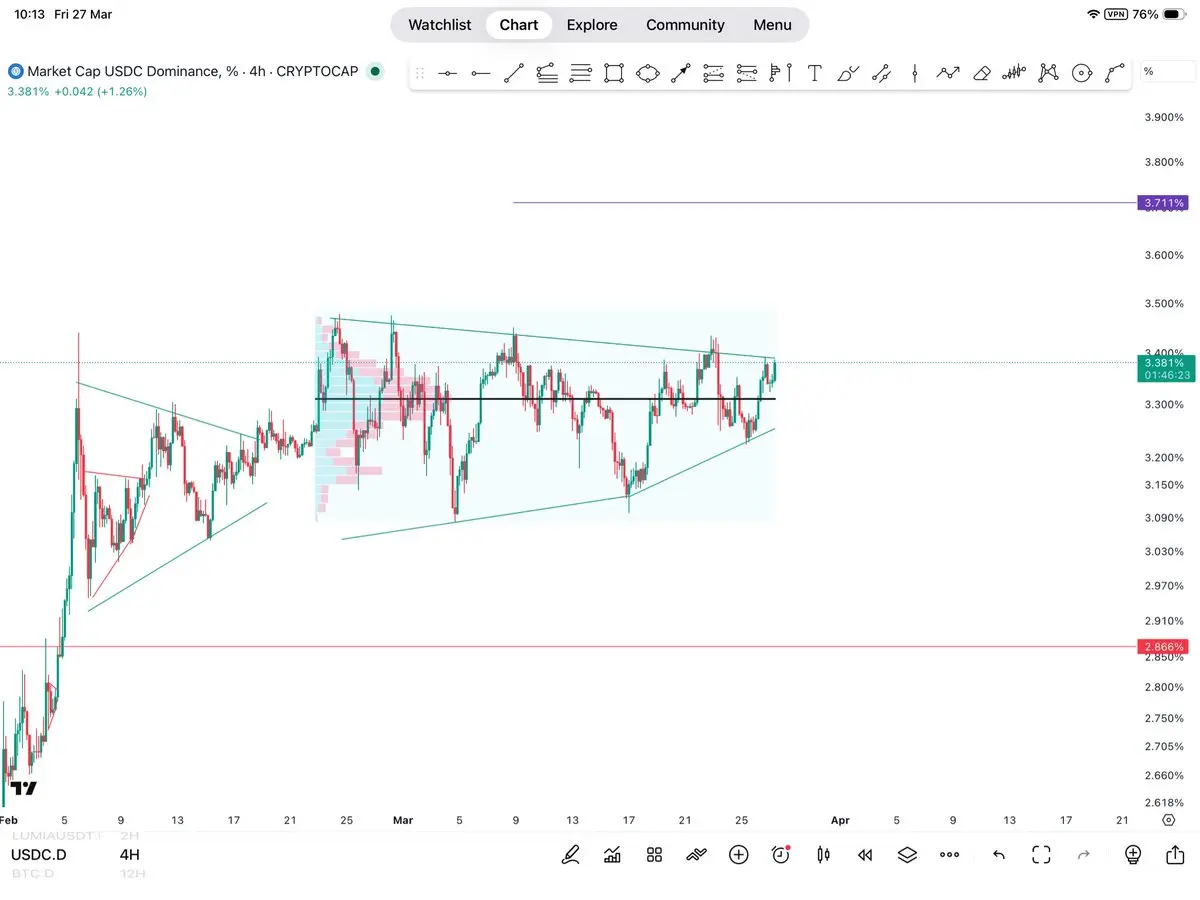Open the three-dots more options
The height and width of the screenshot is (900, 1200).
click(x=950, y=855)
